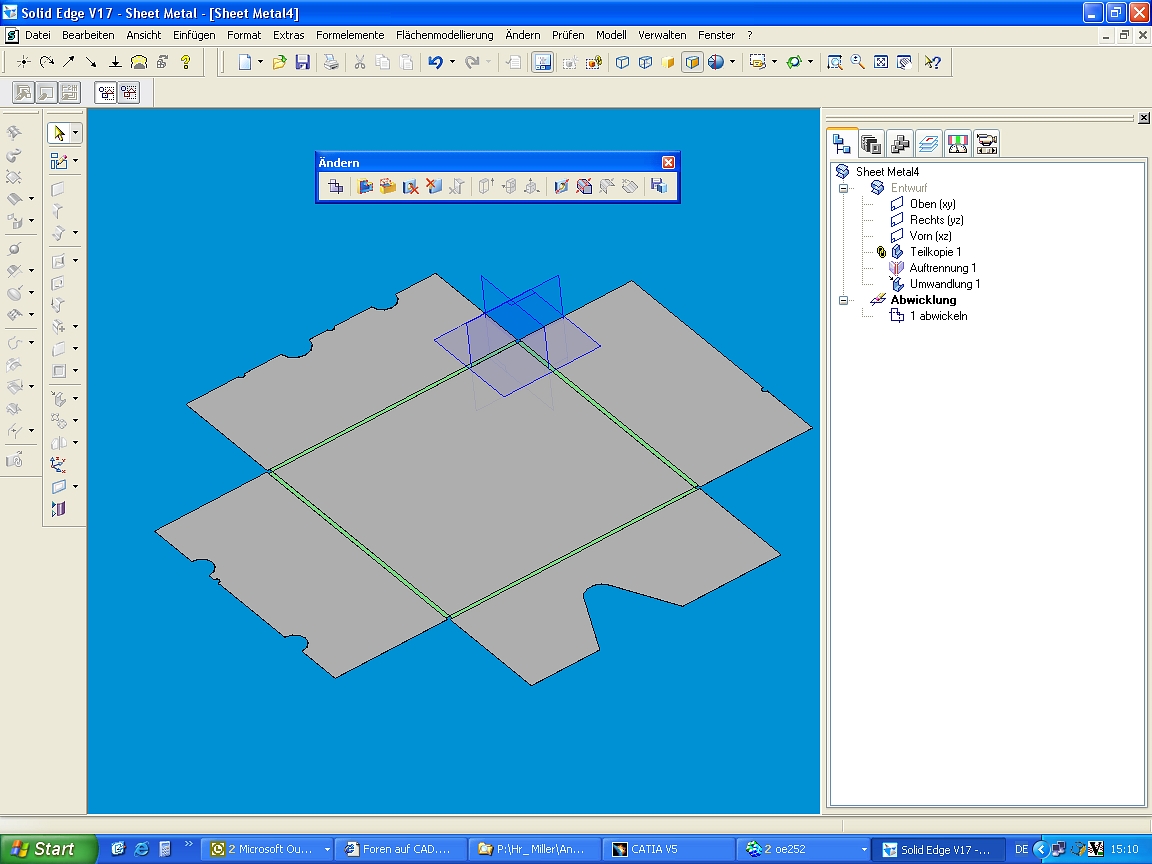
Task: Select Vorn (xz) reference plane
Action: [930, 236]
